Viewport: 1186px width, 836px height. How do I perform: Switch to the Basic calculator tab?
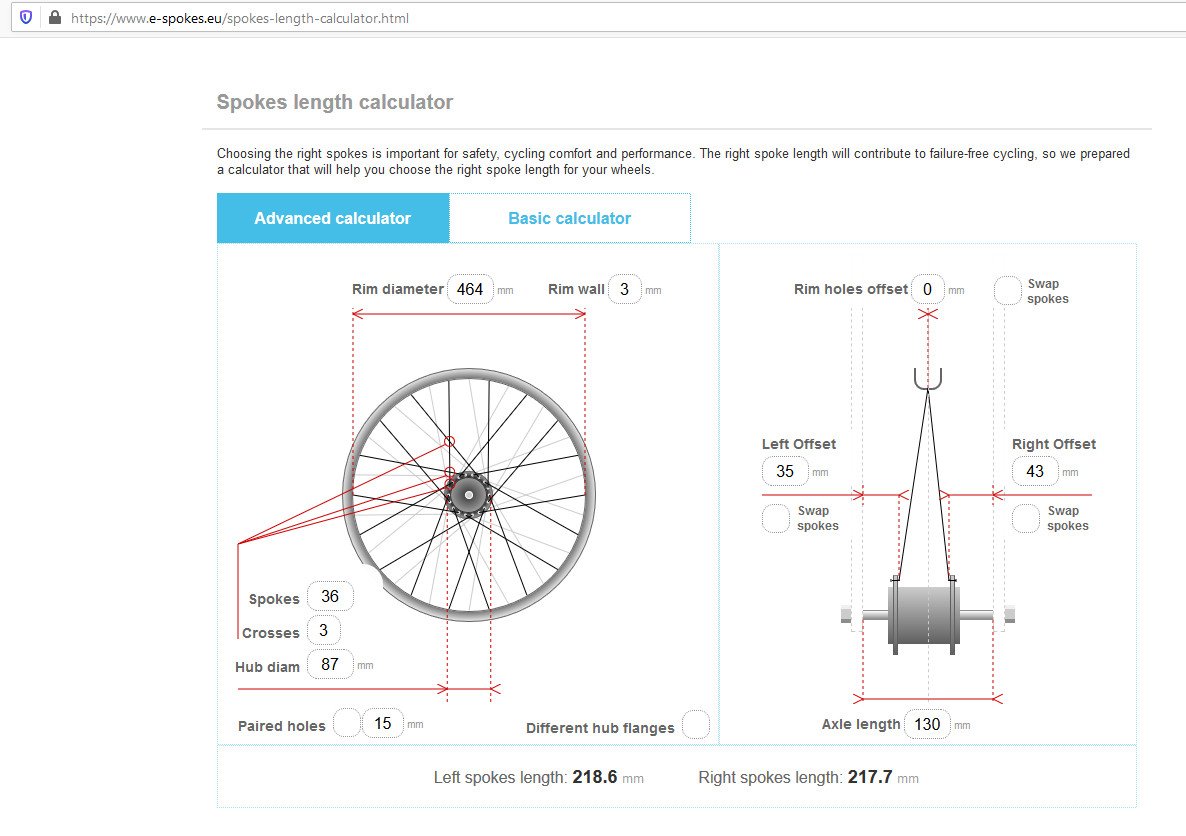point(570,218)
